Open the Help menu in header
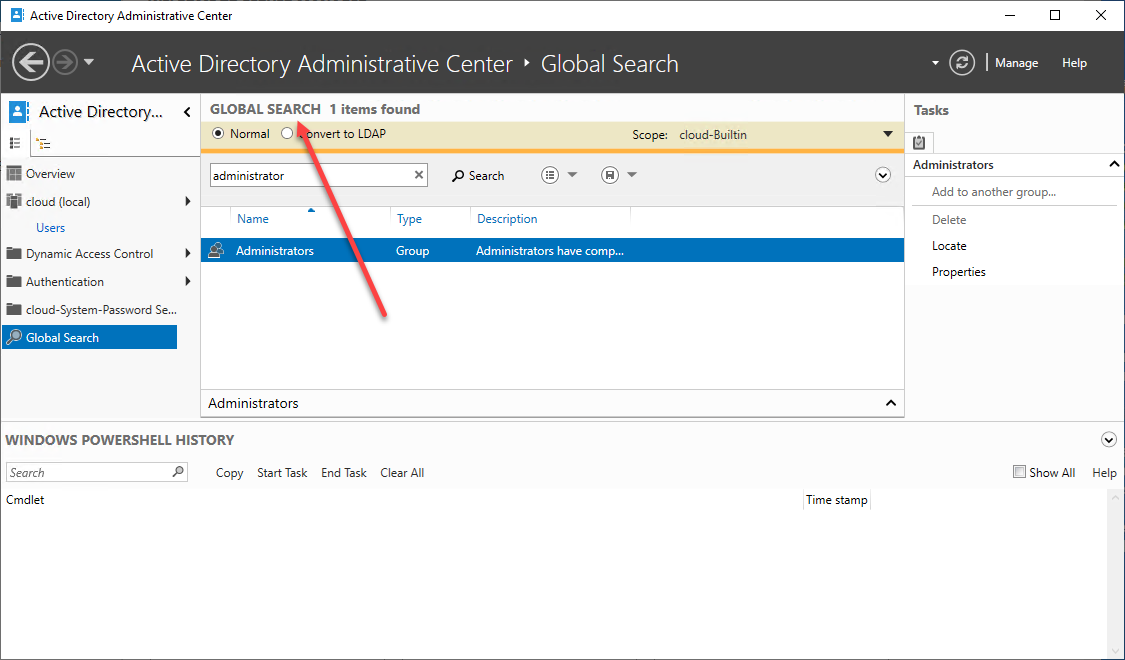1125x660 pixels. coord(1074,63)
